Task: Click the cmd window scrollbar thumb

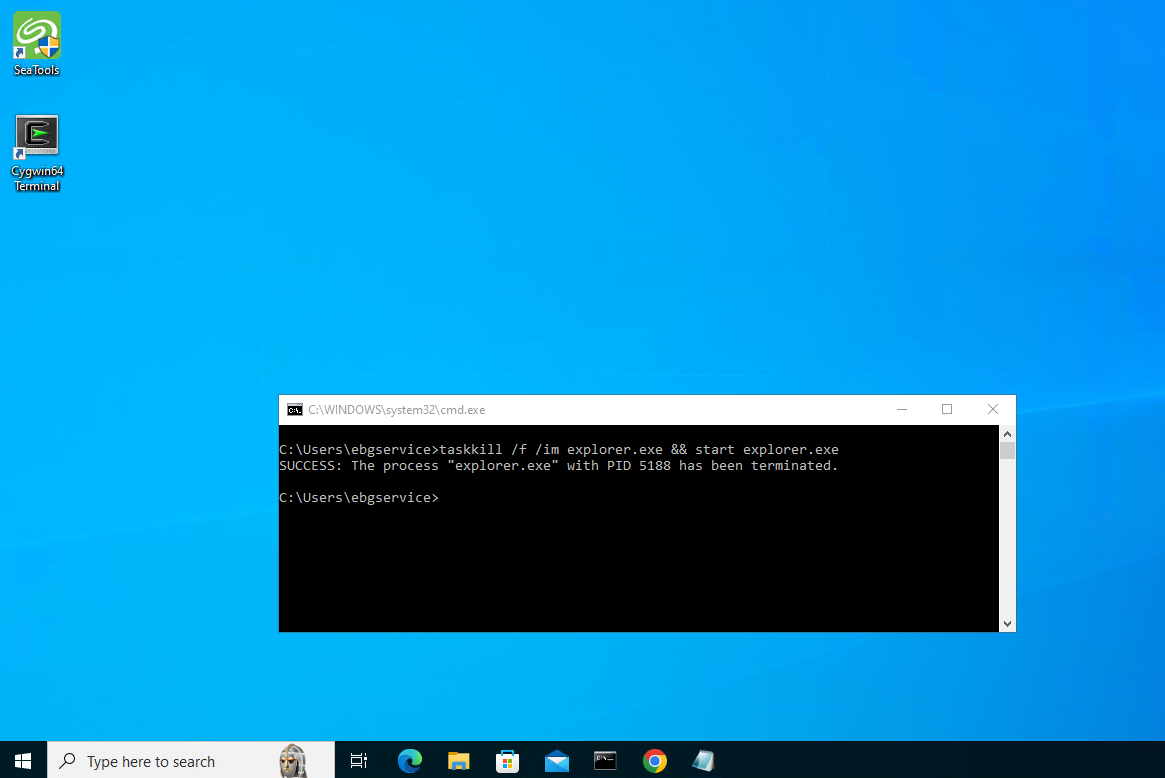Action: [1007, 451]
